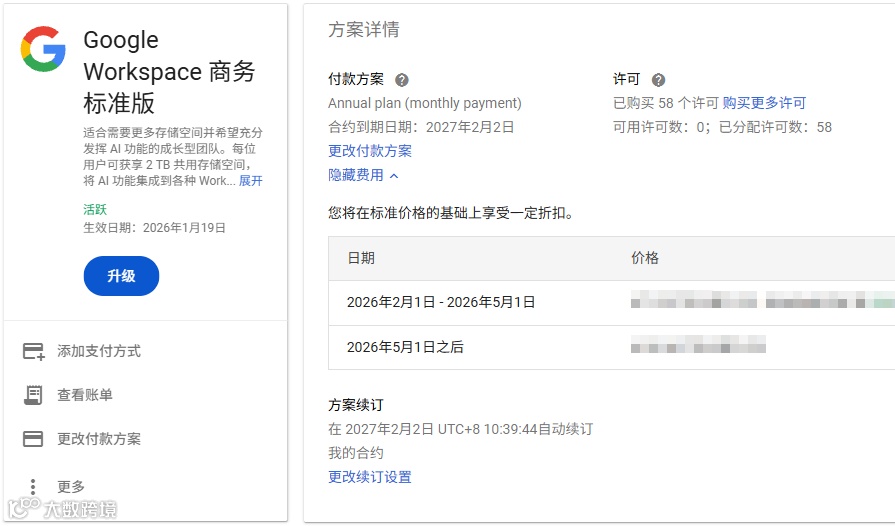
Task: Click 更改续订设置 link
Action: [x=370, y=477]
